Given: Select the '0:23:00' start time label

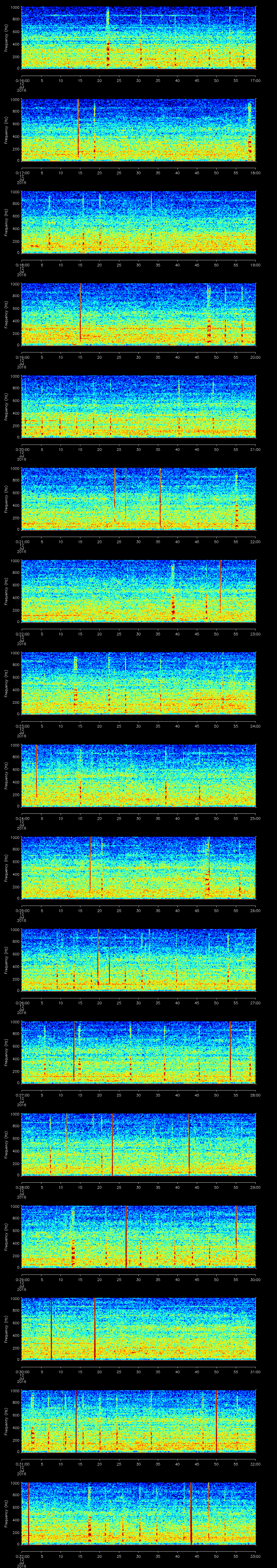Looking at the screenshot, I should [22, 726].
